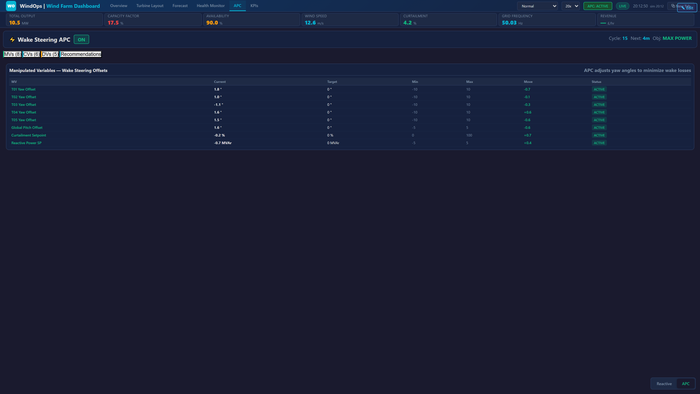
Task: Click the Grid Frequency KPI card
Action: 547,20
